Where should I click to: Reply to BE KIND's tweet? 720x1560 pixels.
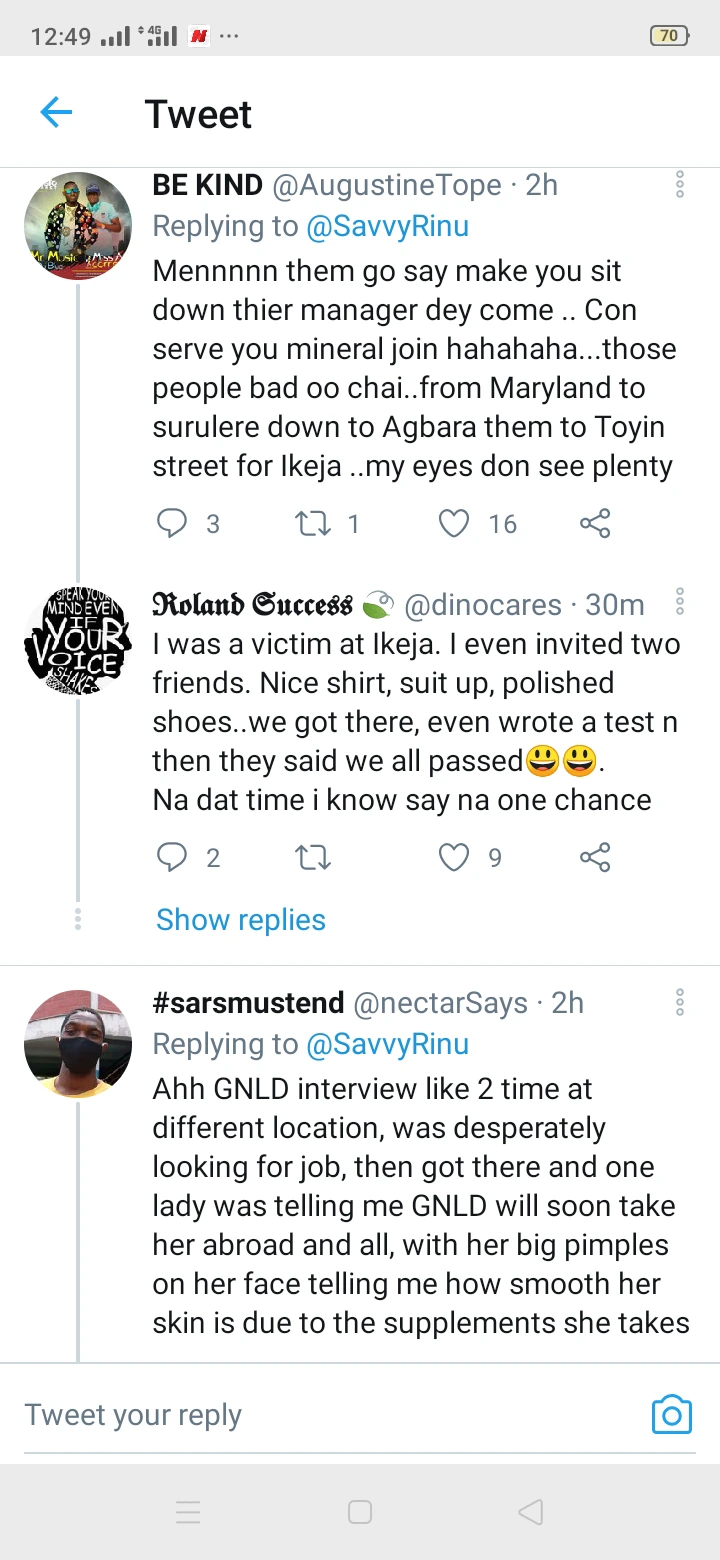[173, 523]
